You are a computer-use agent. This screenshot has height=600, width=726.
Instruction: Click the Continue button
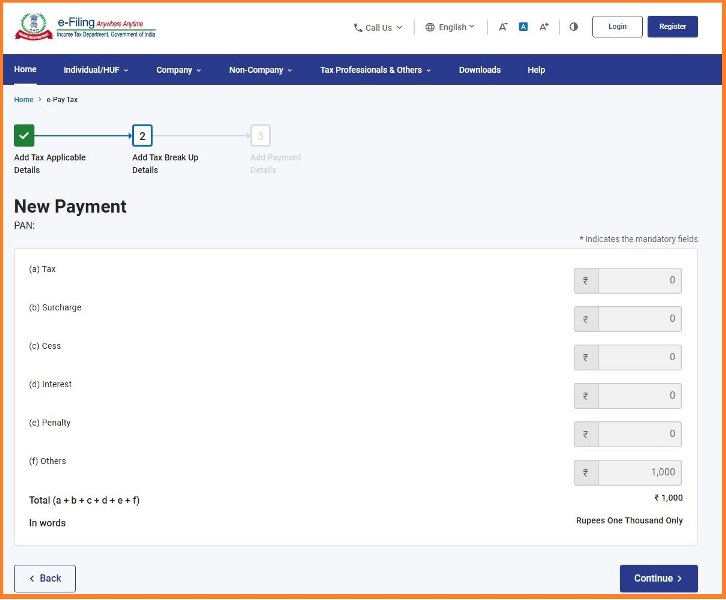658,578
